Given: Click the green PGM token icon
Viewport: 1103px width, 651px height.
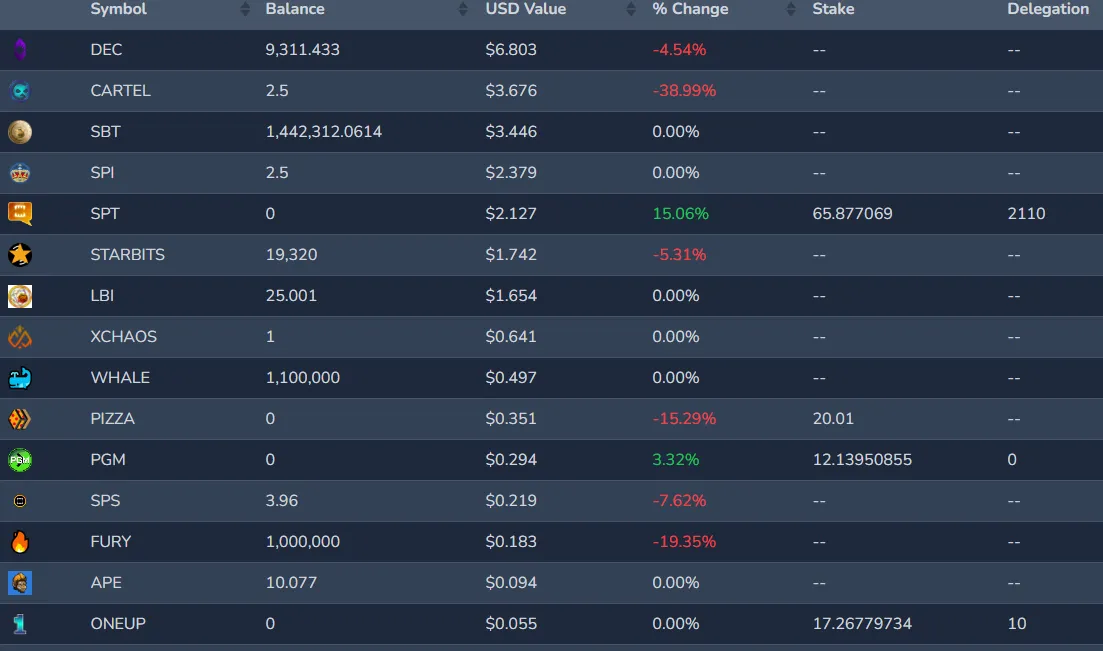Looking at the screenshot, I should (20, 460).
